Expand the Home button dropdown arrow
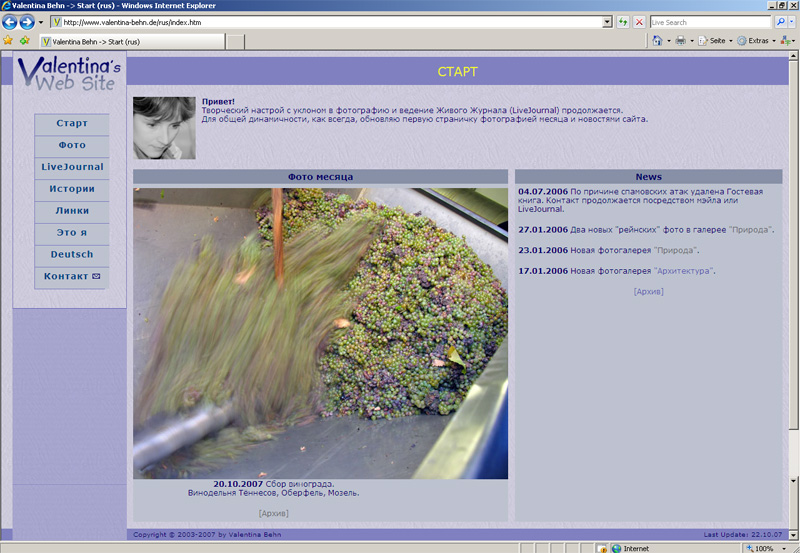Screen dimensions: 800x553 pyautogui.click(x=668, y=41)
